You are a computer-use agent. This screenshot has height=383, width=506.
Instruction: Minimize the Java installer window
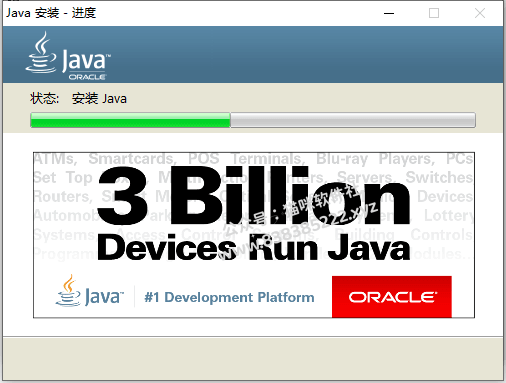[x=389, y=13]
